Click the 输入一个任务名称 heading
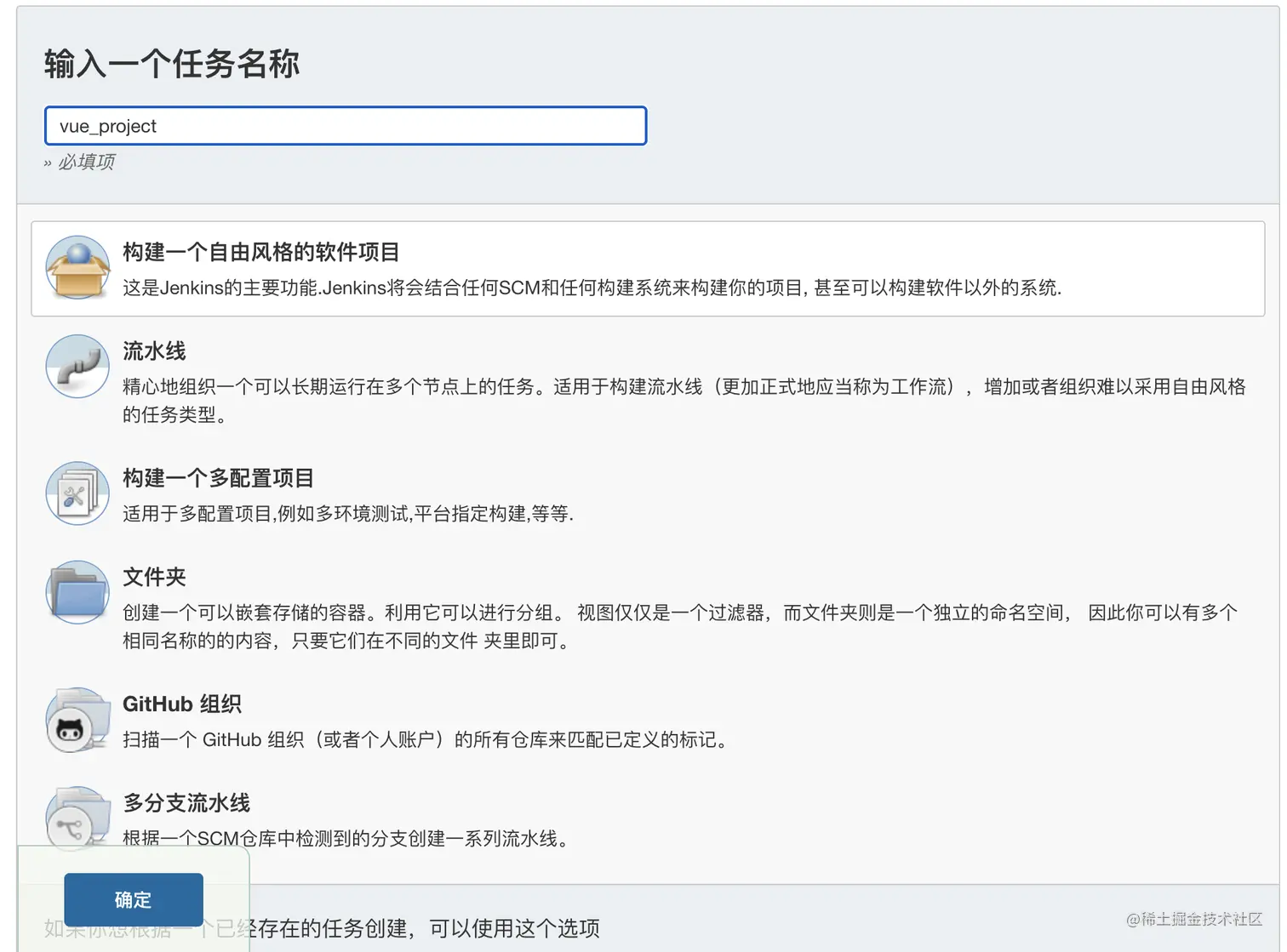The height and width of the screenshot is (952, 1287). [x=171, y=64]
